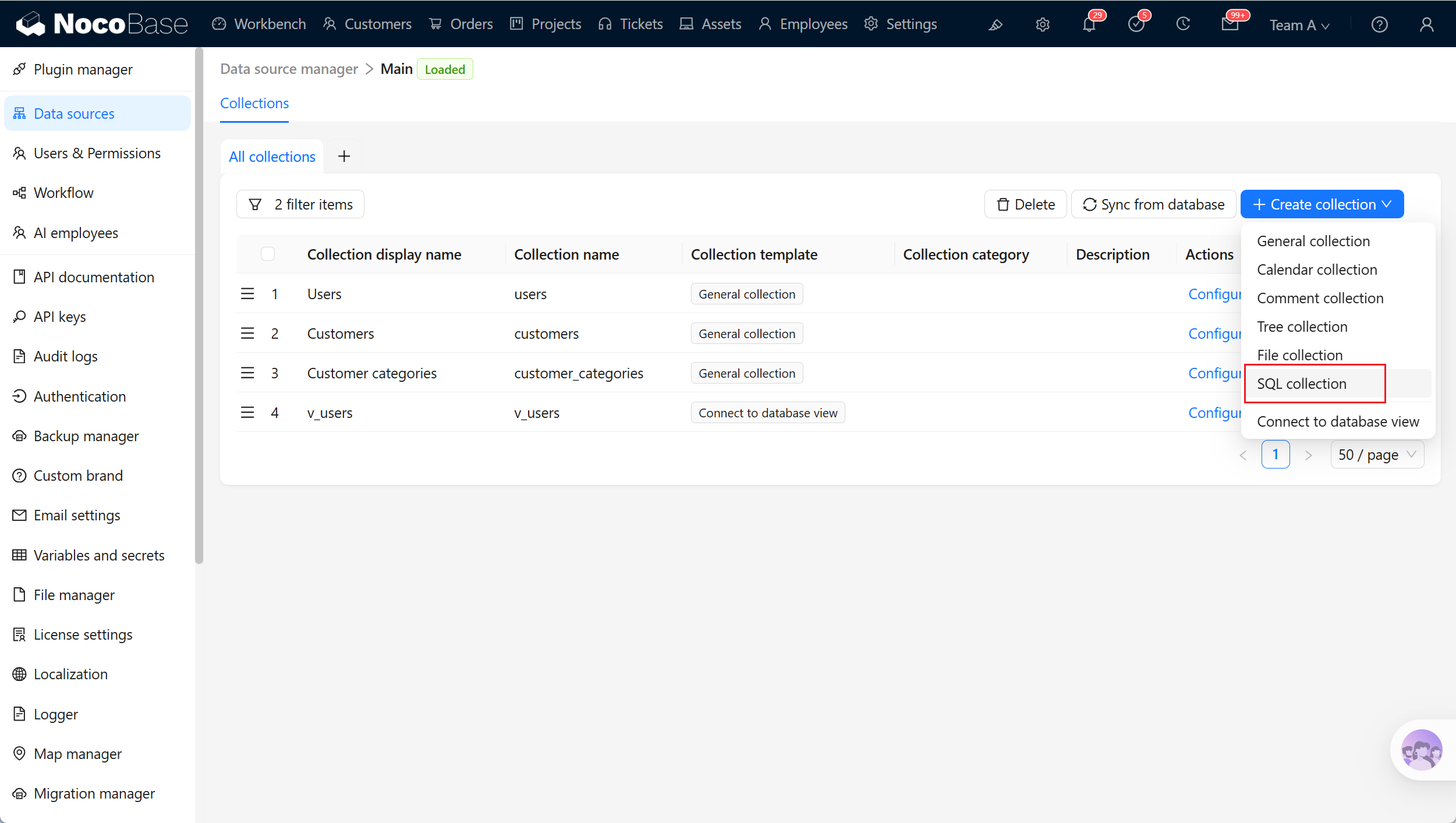Go to pagination page 1
The image size is (1456, 823).
point(1276,455)
